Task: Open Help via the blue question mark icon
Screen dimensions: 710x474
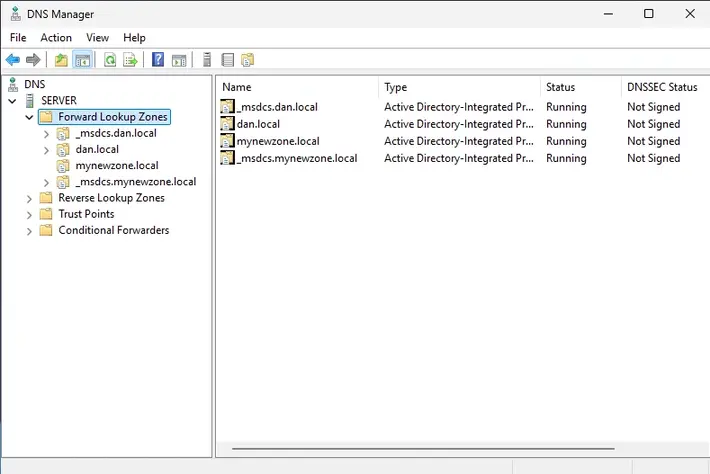Action: pos(158,59)
